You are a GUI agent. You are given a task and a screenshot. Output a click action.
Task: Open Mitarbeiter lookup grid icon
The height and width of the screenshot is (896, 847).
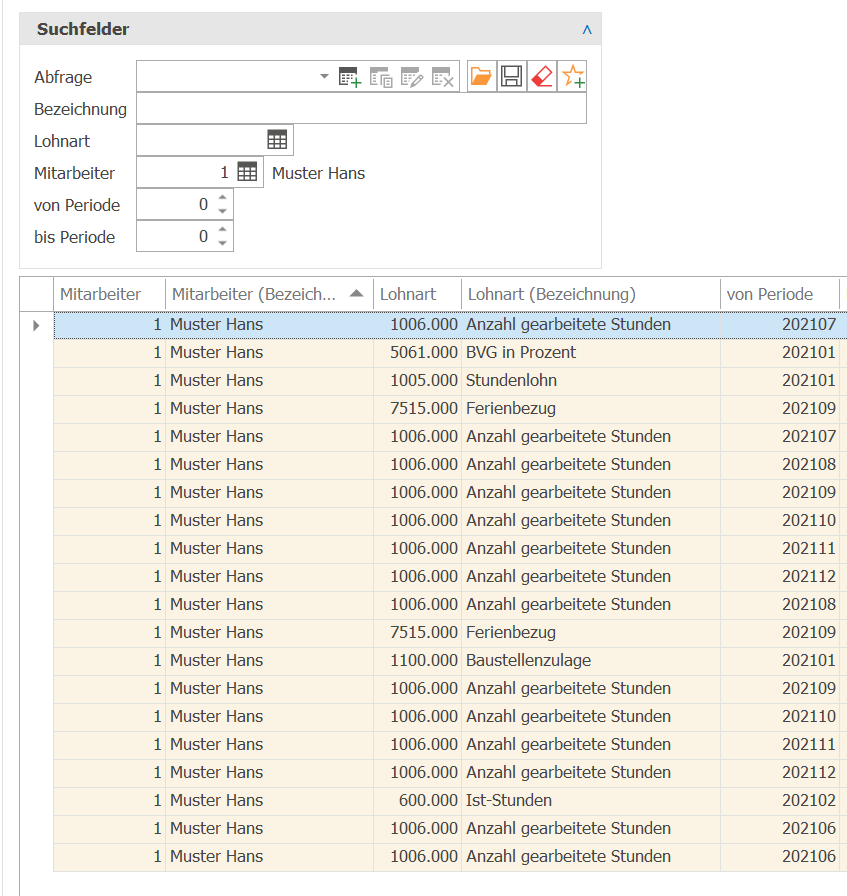tap(247, 172)
